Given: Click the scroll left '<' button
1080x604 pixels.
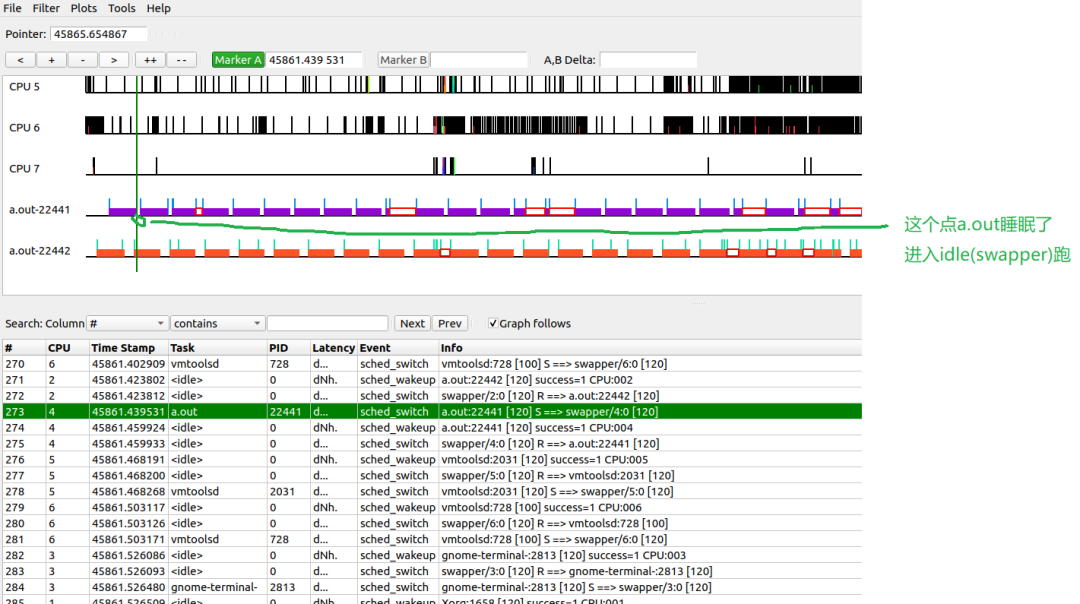Looking at the screenshot, I should pyautogui.click(x=20, y=60).
